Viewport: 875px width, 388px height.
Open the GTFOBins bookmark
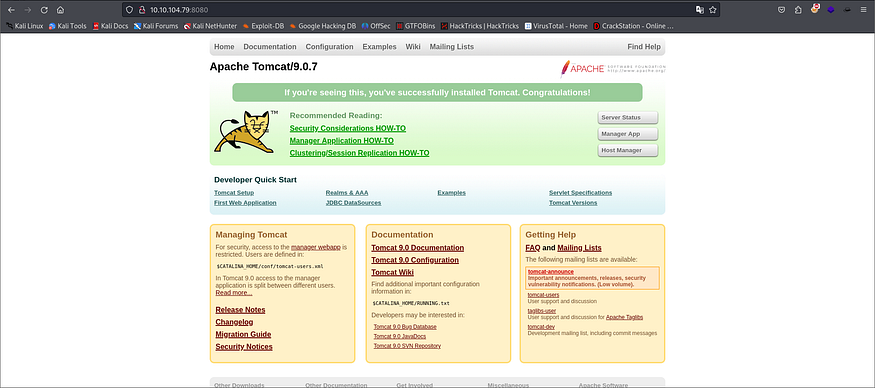click(416, 26)
